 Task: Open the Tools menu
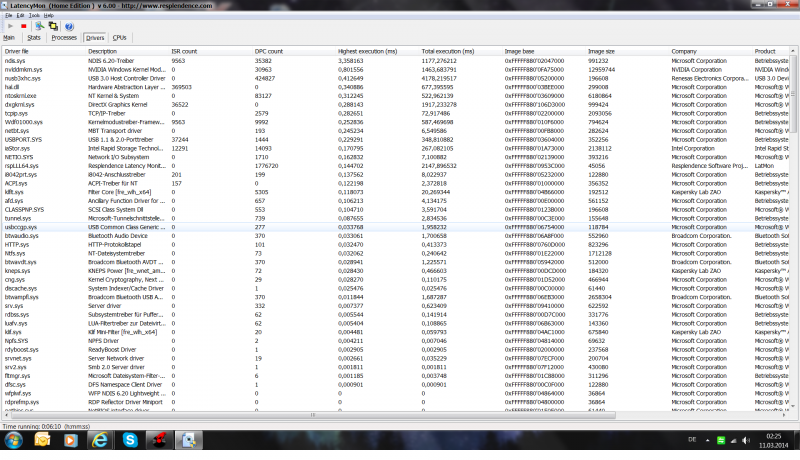tap(34, 15)
